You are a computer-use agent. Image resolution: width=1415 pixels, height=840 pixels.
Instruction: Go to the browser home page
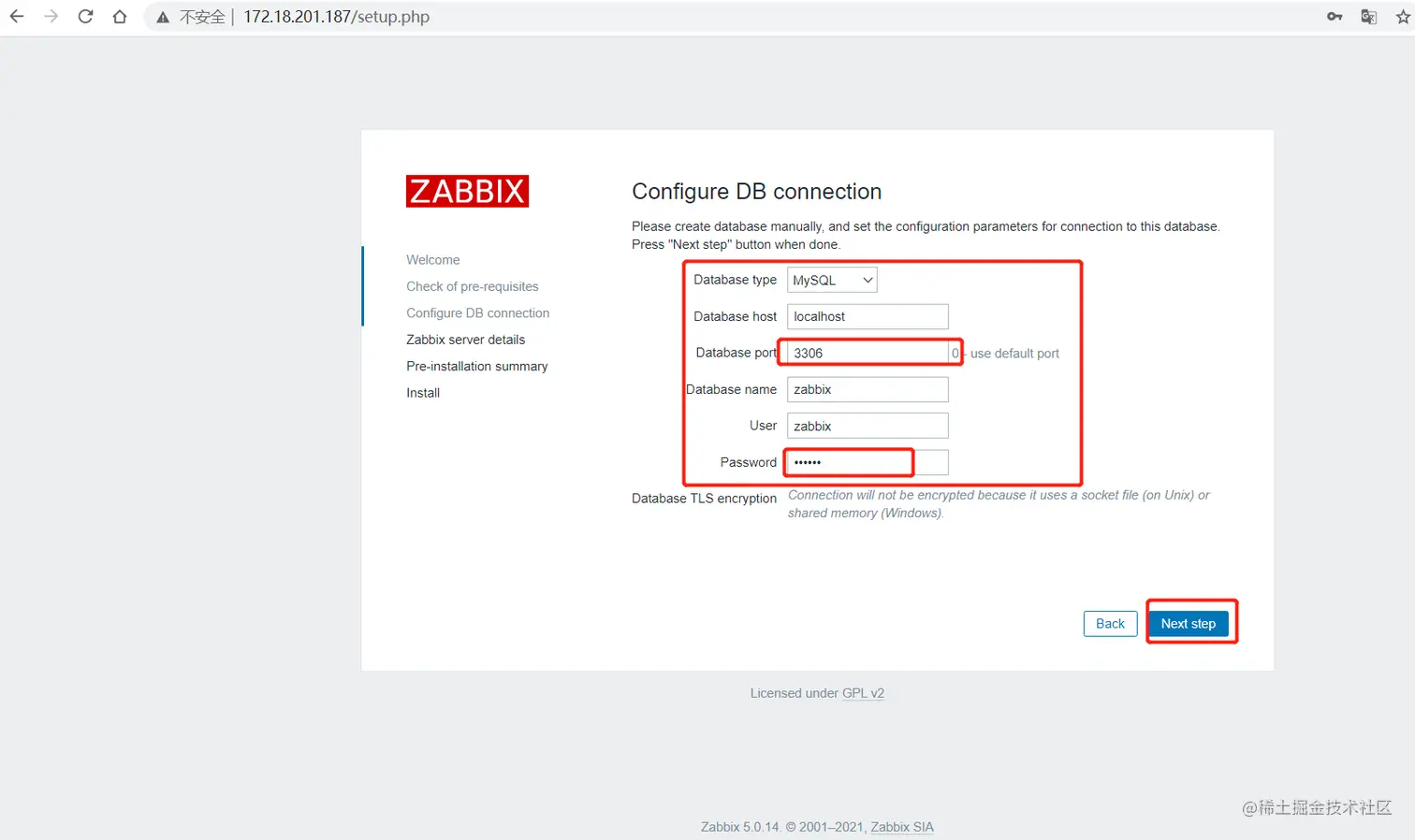pos(120,17)
